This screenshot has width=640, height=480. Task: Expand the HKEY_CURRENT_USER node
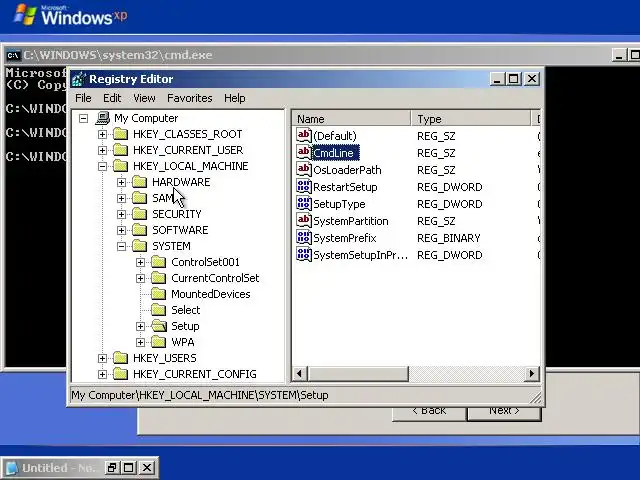coord(102,150)
